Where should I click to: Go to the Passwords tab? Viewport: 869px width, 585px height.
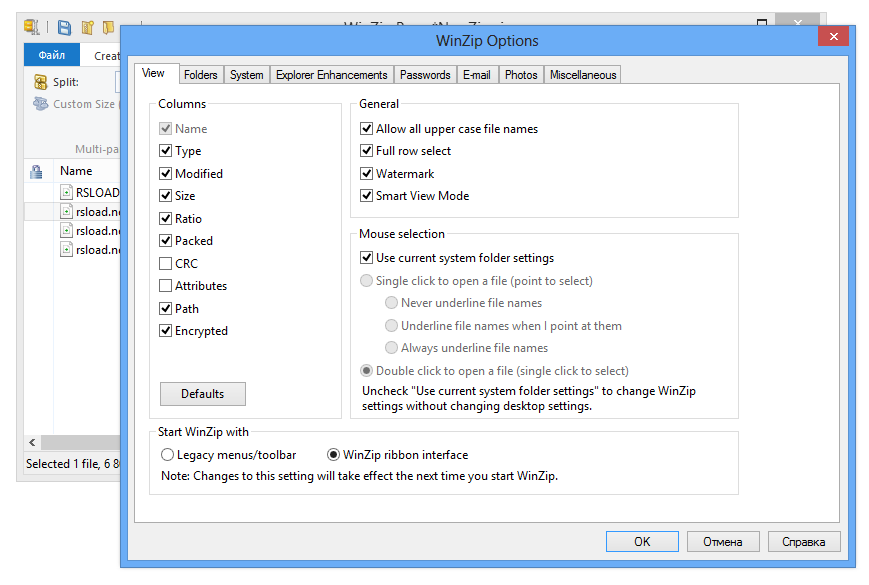tap(425, 75)
